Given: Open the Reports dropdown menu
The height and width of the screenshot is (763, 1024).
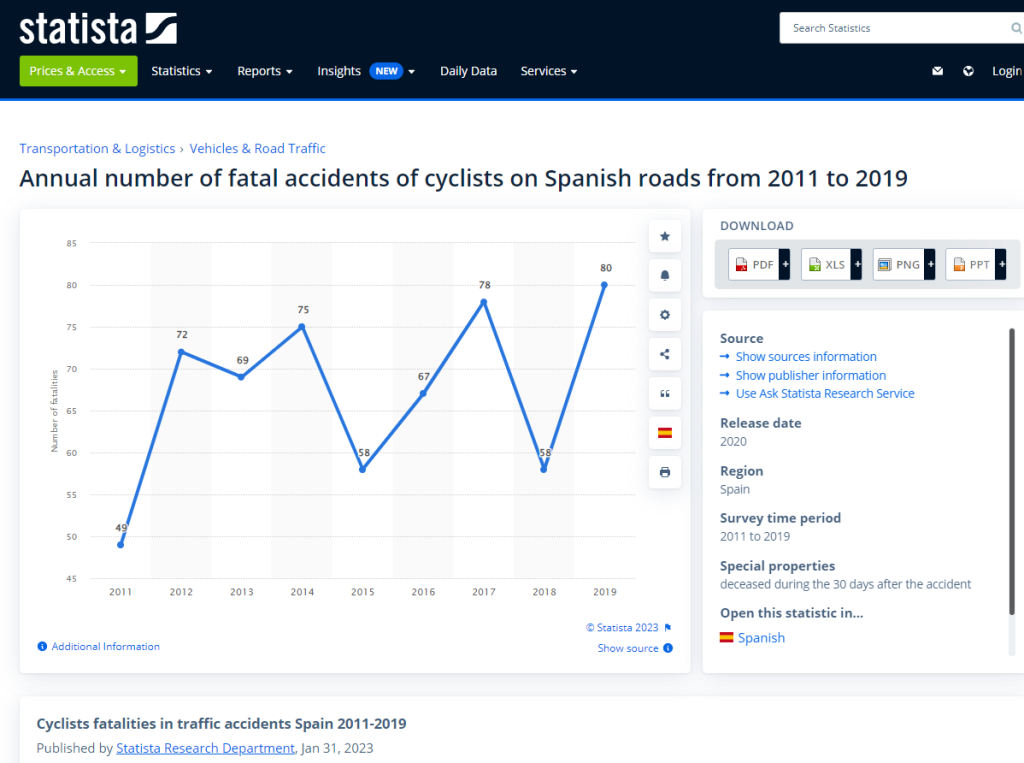Looking at the screenshot, I should click(264, 71).
